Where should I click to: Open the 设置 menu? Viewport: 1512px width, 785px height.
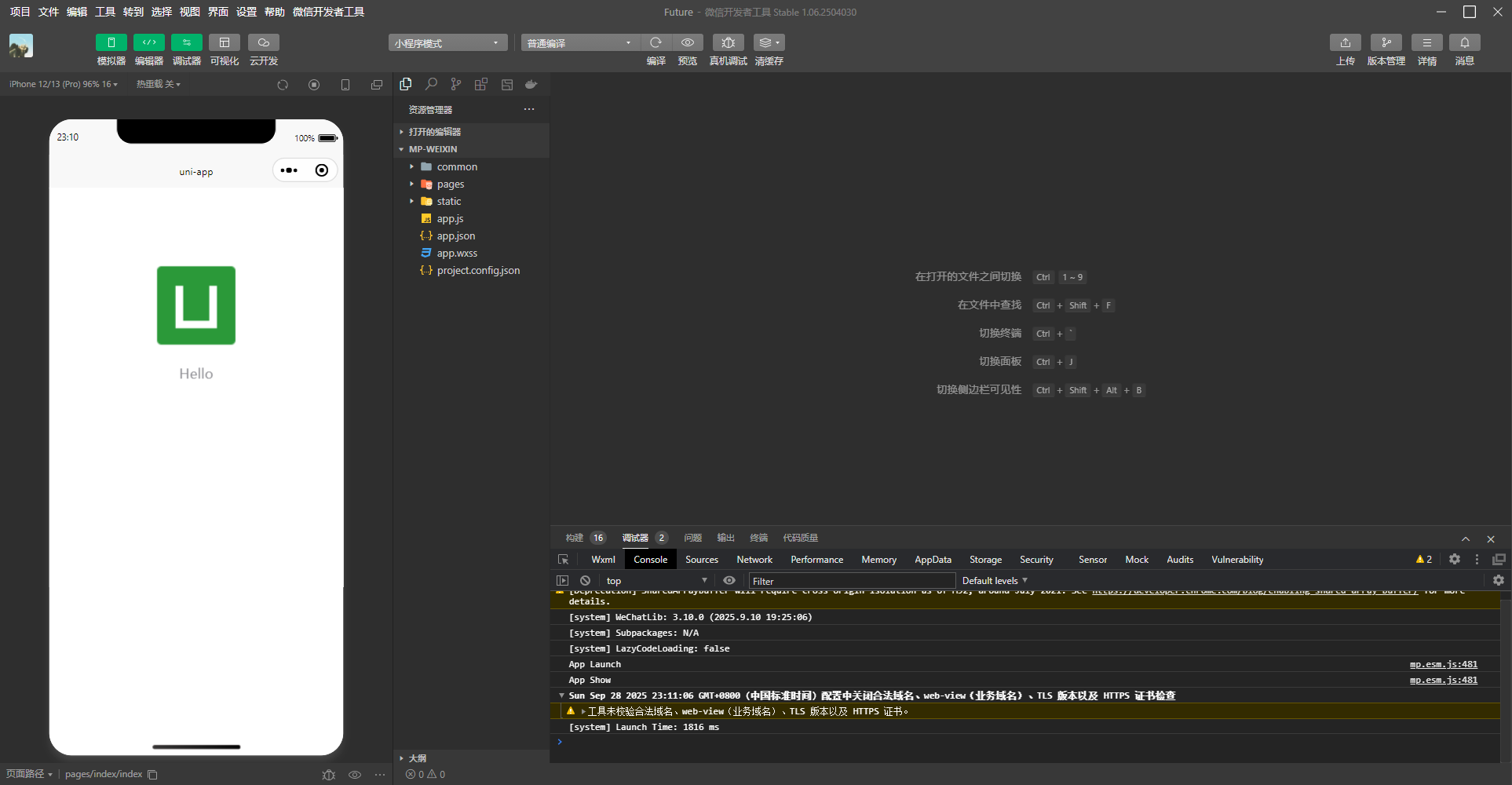247,12
